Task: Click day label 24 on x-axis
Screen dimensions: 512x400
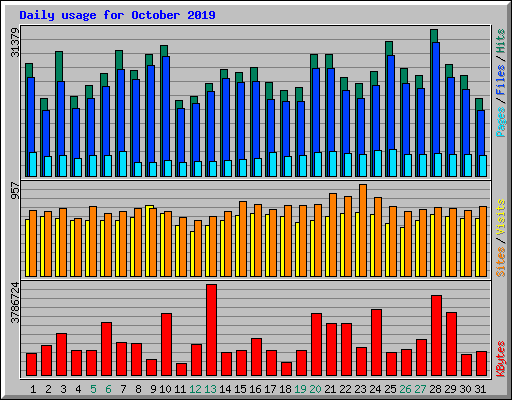Action: point(375,389)
